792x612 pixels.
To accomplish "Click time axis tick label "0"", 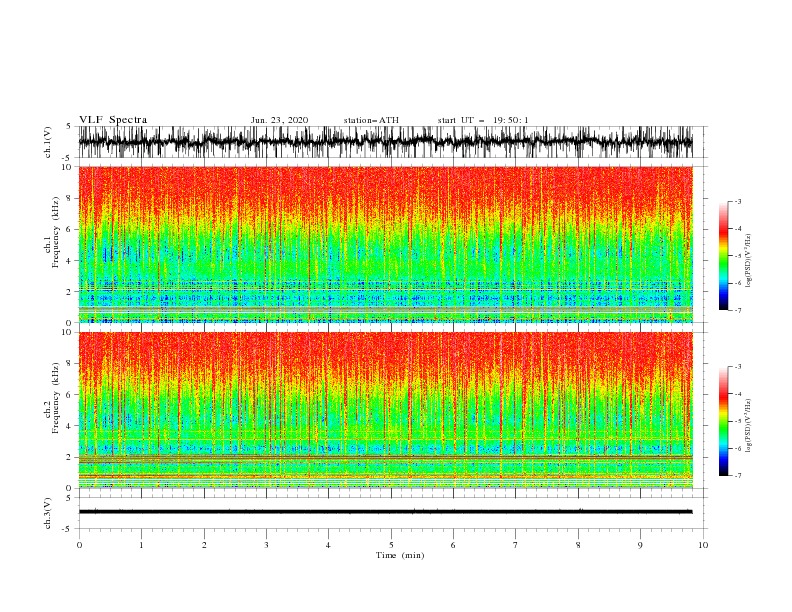I will click(x=79, y=545).
